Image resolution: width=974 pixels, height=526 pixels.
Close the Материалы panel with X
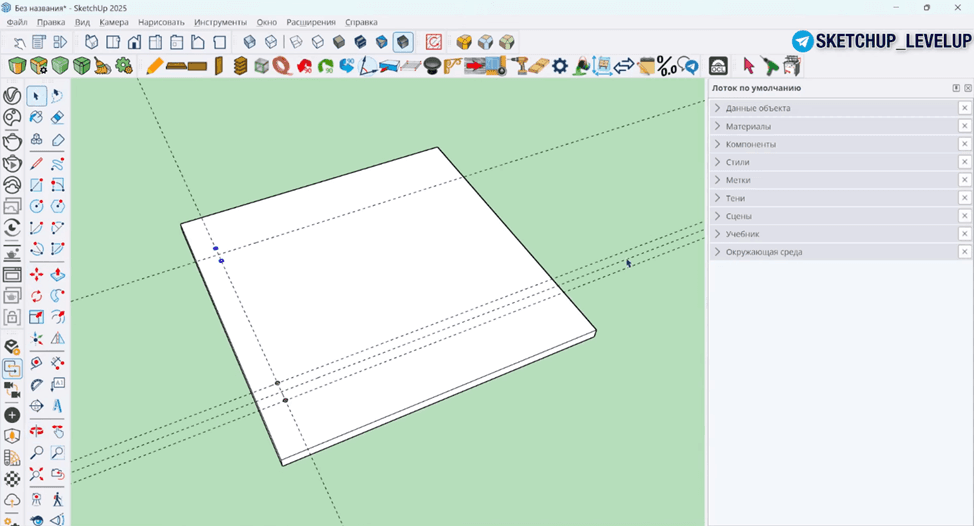[x=964, y=126]
